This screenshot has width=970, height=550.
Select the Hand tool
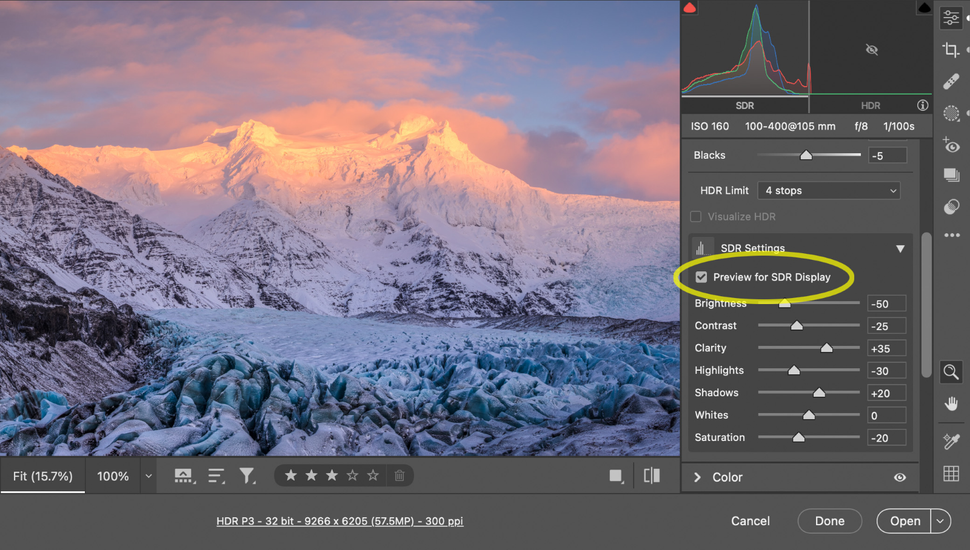coord(951,404)
